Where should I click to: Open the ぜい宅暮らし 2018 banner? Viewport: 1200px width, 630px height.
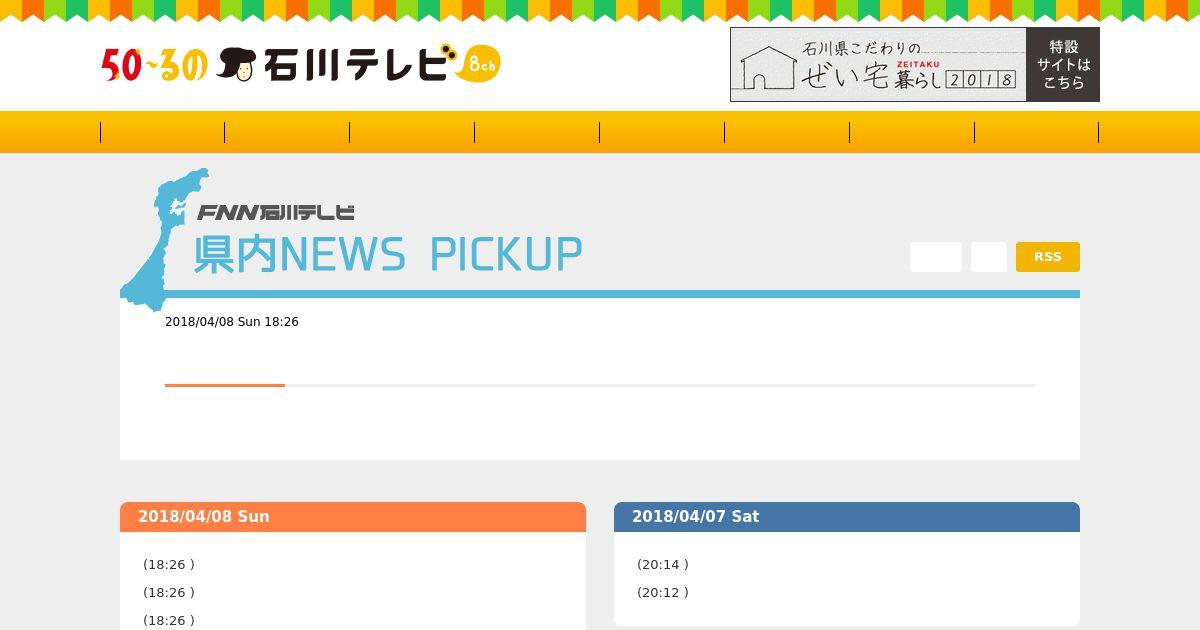click(878, 64)
